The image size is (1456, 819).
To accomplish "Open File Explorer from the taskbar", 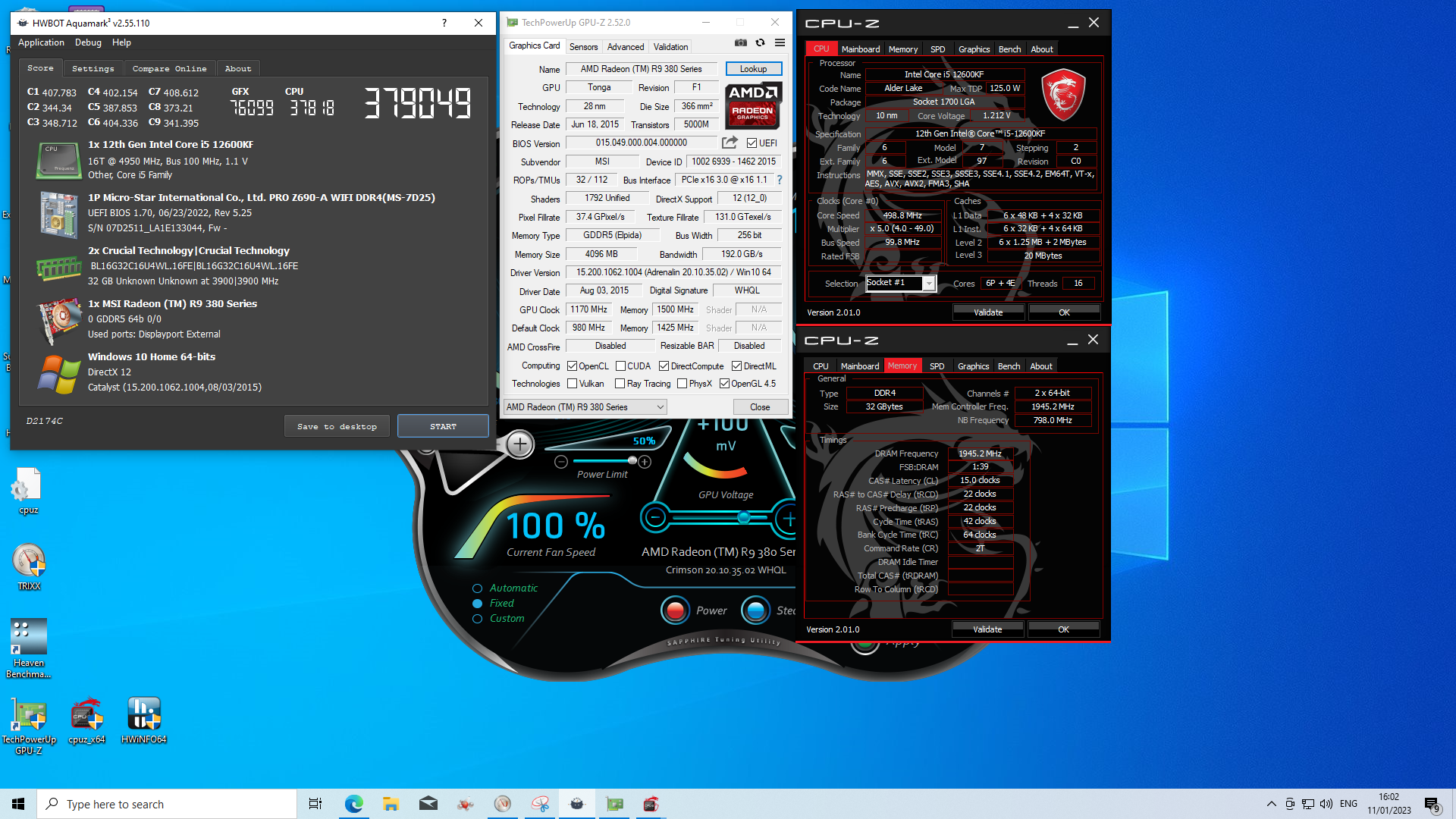I will 391,804.
